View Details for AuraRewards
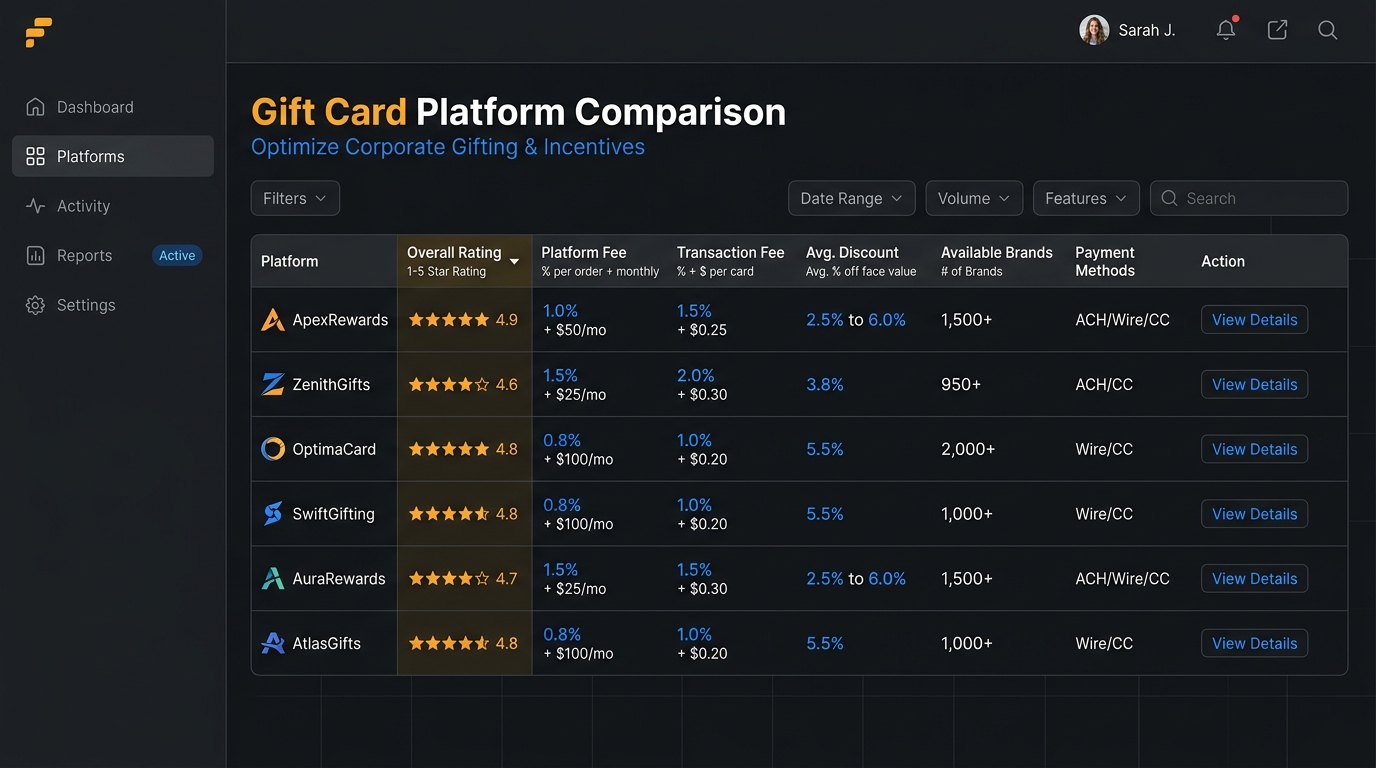 1254,578
